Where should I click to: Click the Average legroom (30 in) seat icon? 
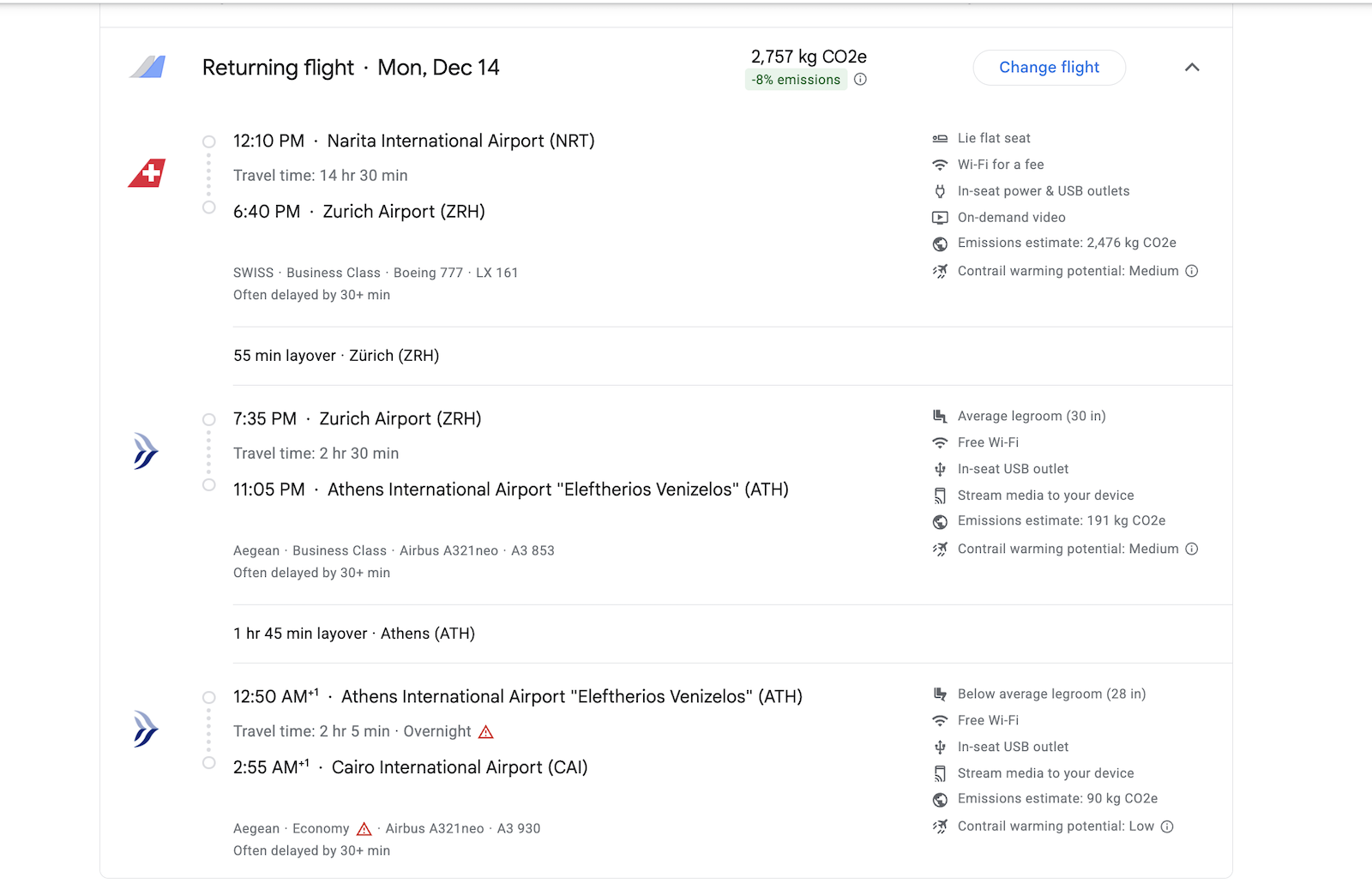click(940, 417)
